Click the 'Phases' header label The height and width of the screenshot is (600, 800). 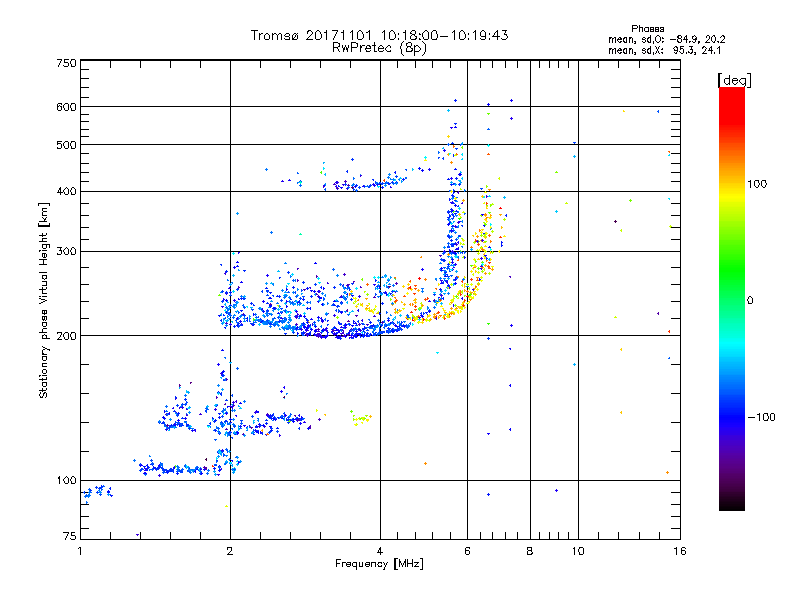click(647, 29)
